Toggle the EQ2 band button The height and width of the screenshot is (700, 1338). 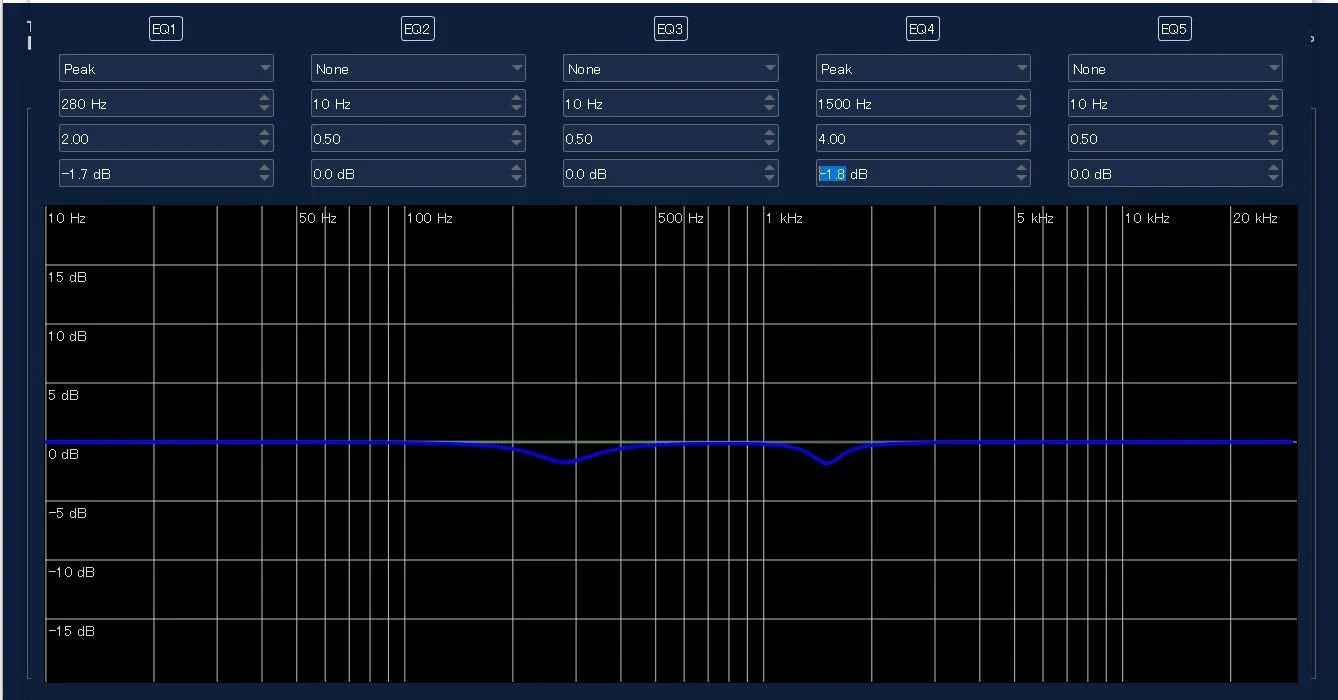click(417, 29)
